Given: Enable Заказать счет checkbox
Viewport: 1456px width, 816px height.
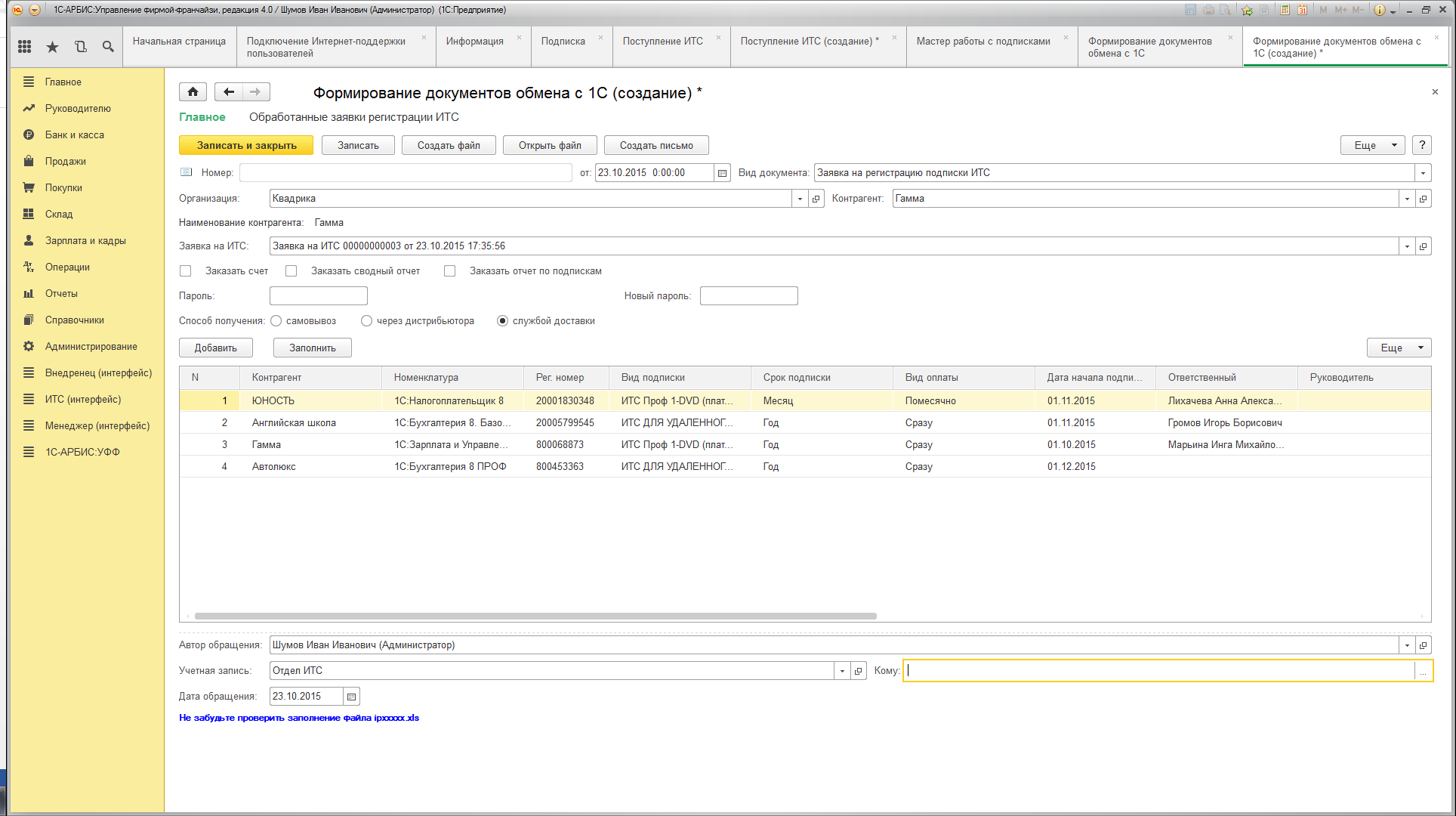Looking at the screenshot, I should tap(186, 271).
